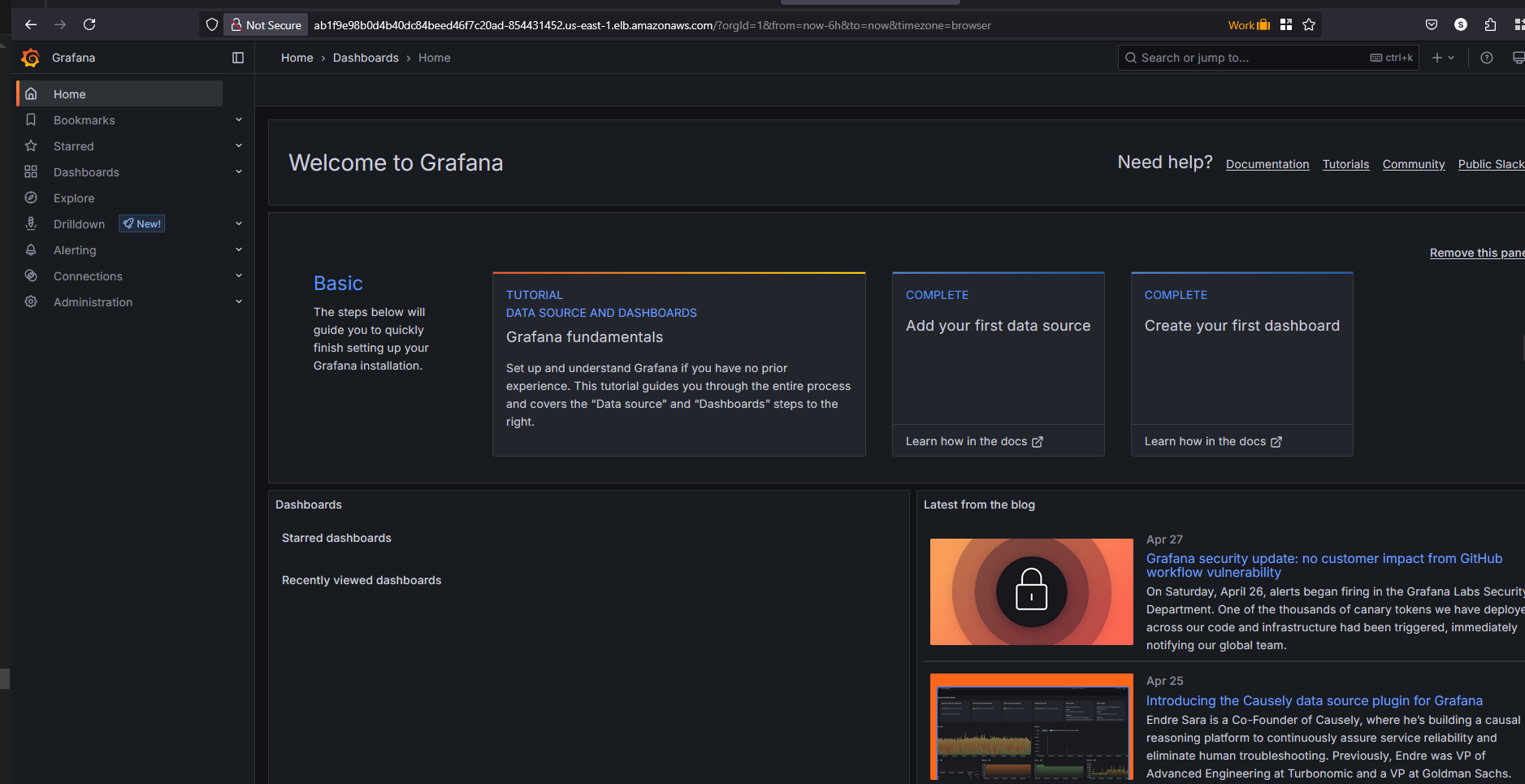
Task: Click the QR grid icon in the address bar
Action: [1286, 24]
